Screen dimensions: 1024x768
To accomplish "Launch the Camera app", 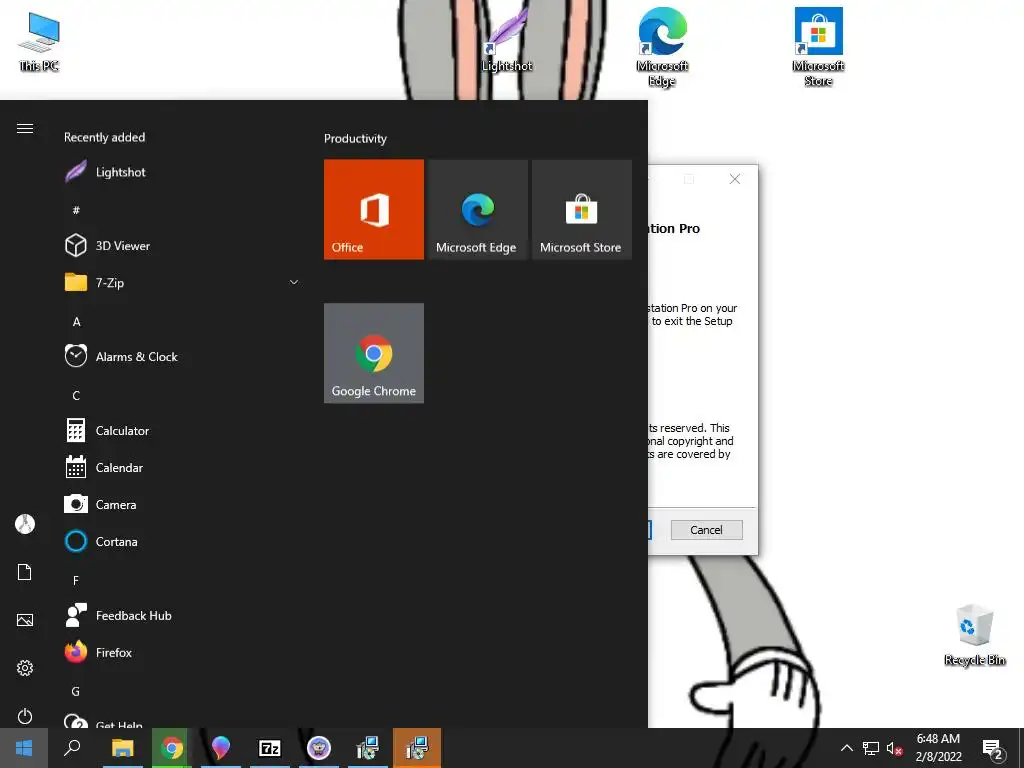I will [x=182, y=505].
